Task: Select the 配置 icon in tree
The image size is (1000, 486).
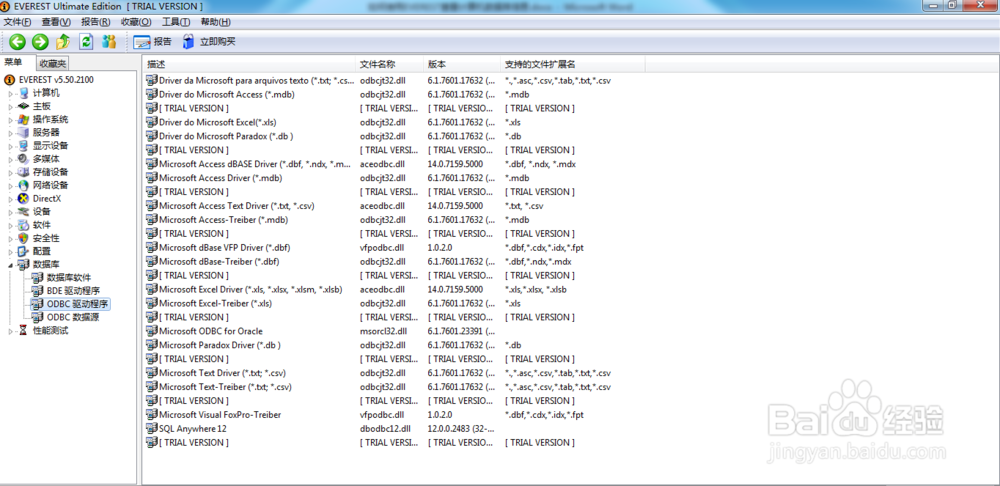Action: point(23,251)
